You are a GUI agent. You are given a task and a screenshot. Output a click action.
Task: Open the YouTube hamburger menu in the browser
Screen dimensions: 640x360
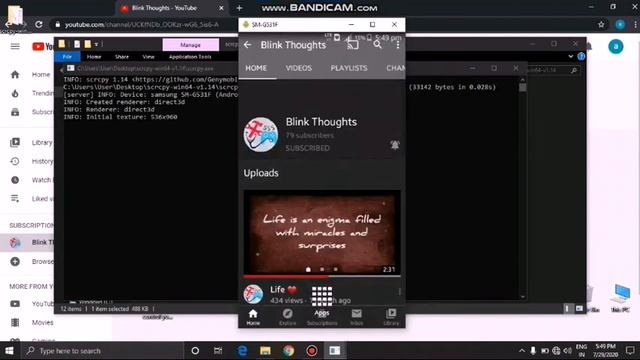click(15, 46)
